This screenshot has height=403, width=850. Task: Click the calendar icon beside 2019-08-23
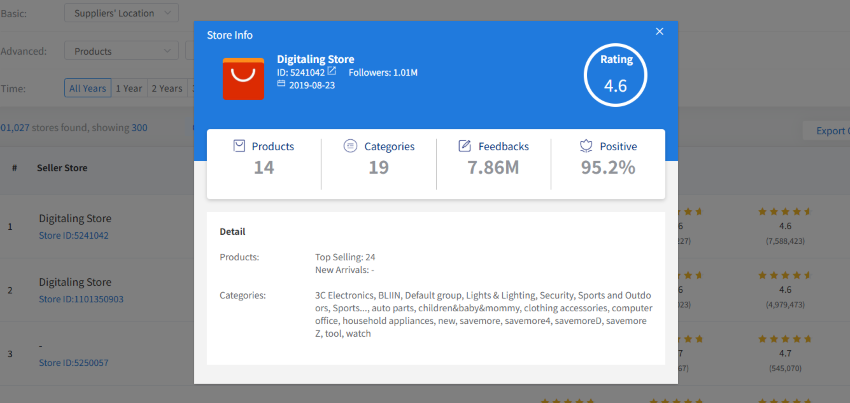(x=281, y=84)
